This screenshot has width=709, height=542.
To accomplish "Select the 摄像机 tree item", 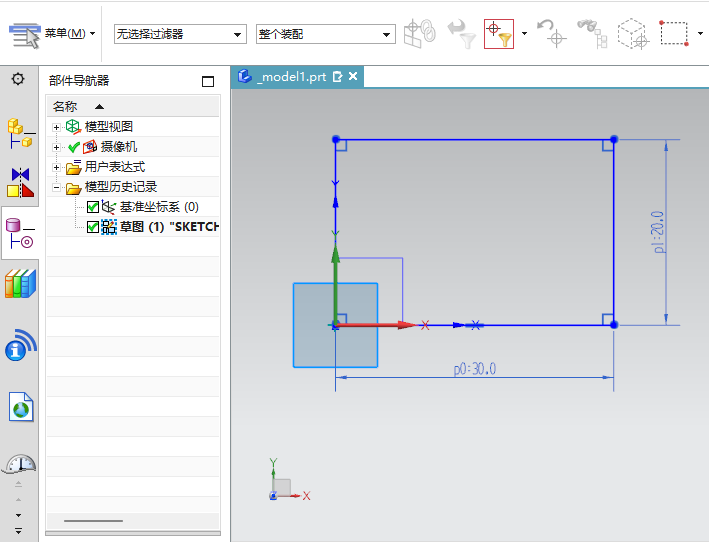I will point(118,146).
